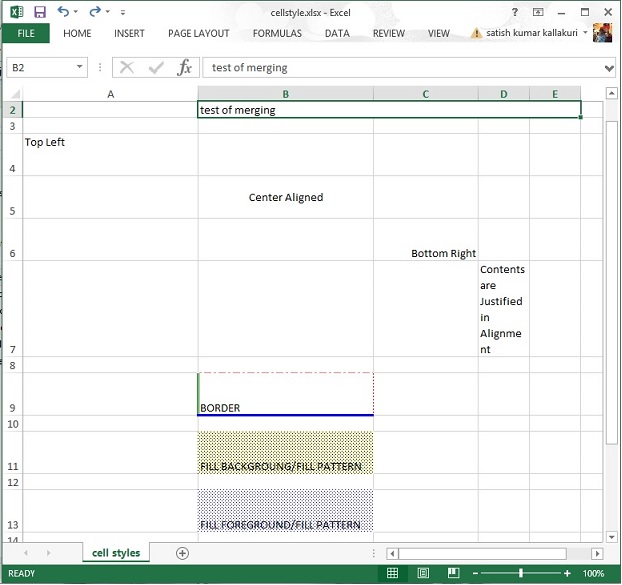The width and height of the screenshot is (622, 585).
Task: Open the Name Box dropdown arrow
Action: point(80,68)
